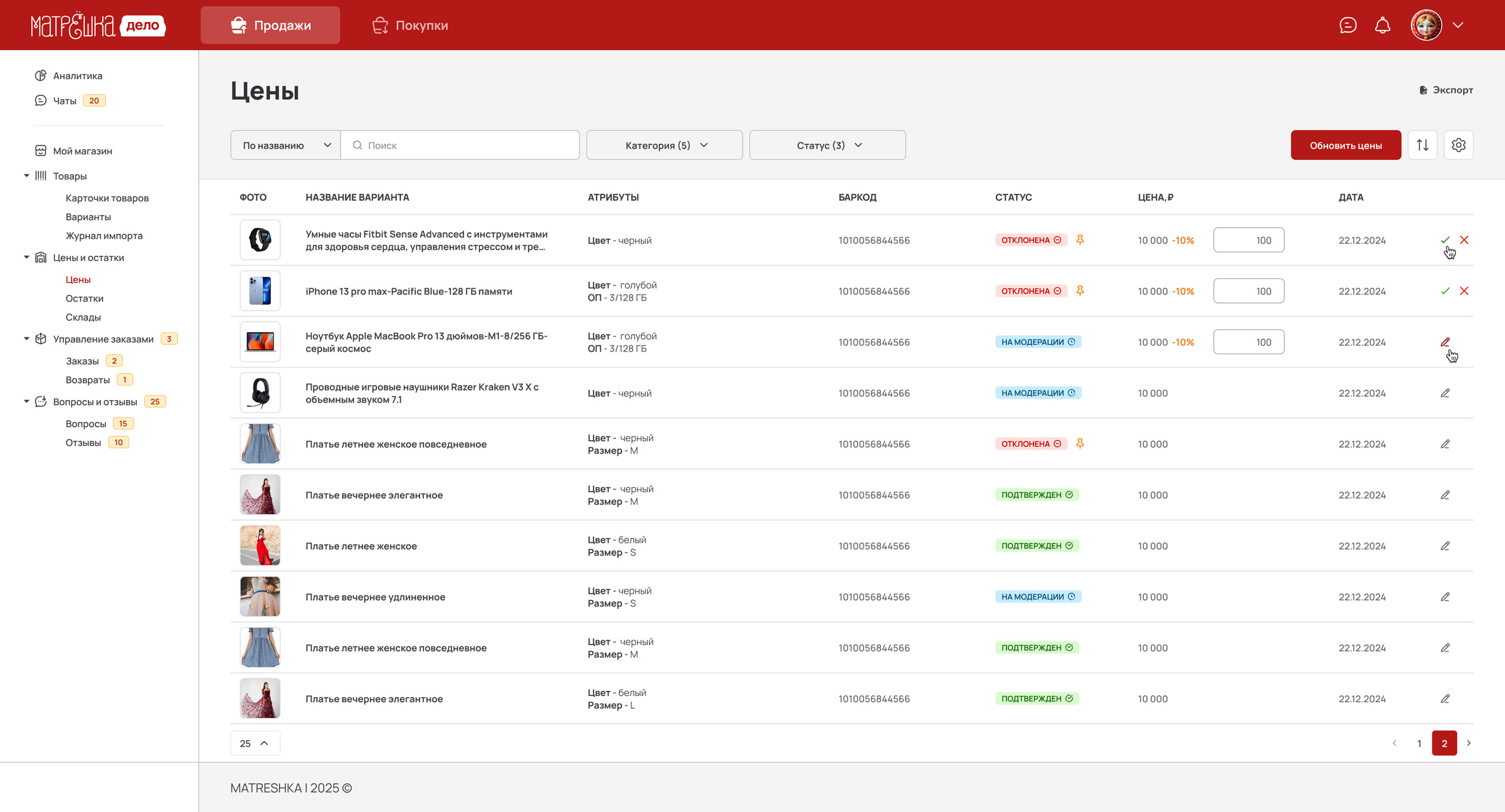
Task: Click the Аналитика sidebar icon
Action: [x=41, y=75]
